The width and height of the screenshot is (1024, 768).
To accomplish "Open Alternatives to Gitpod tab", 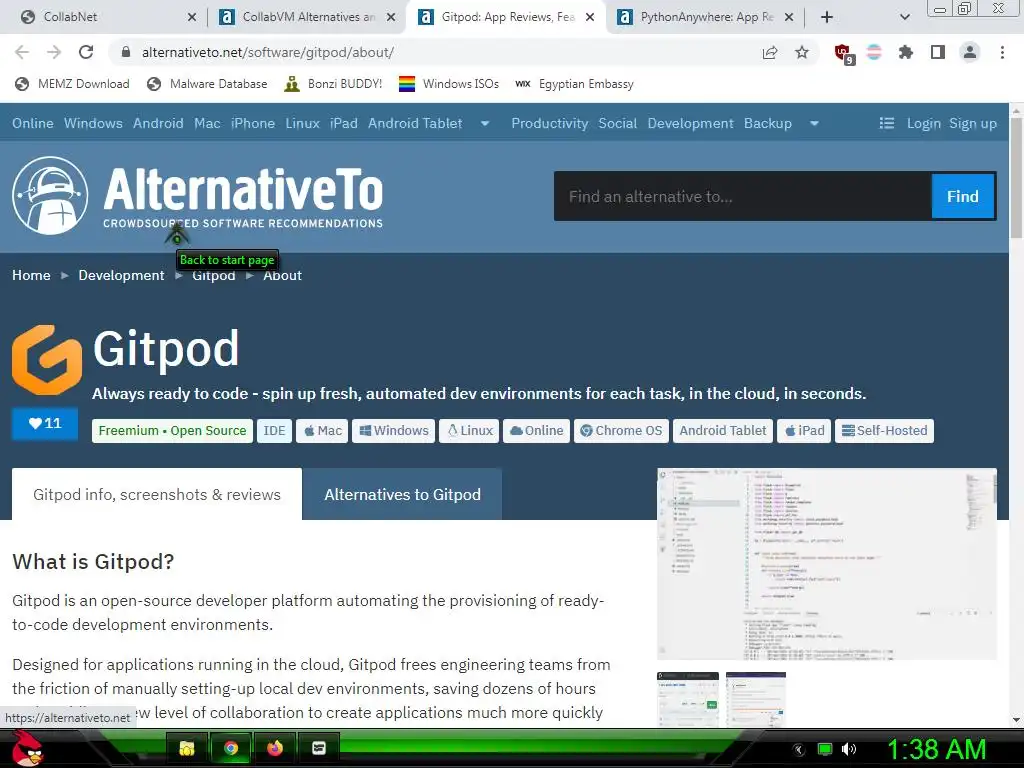I will (x=402, y=494).
